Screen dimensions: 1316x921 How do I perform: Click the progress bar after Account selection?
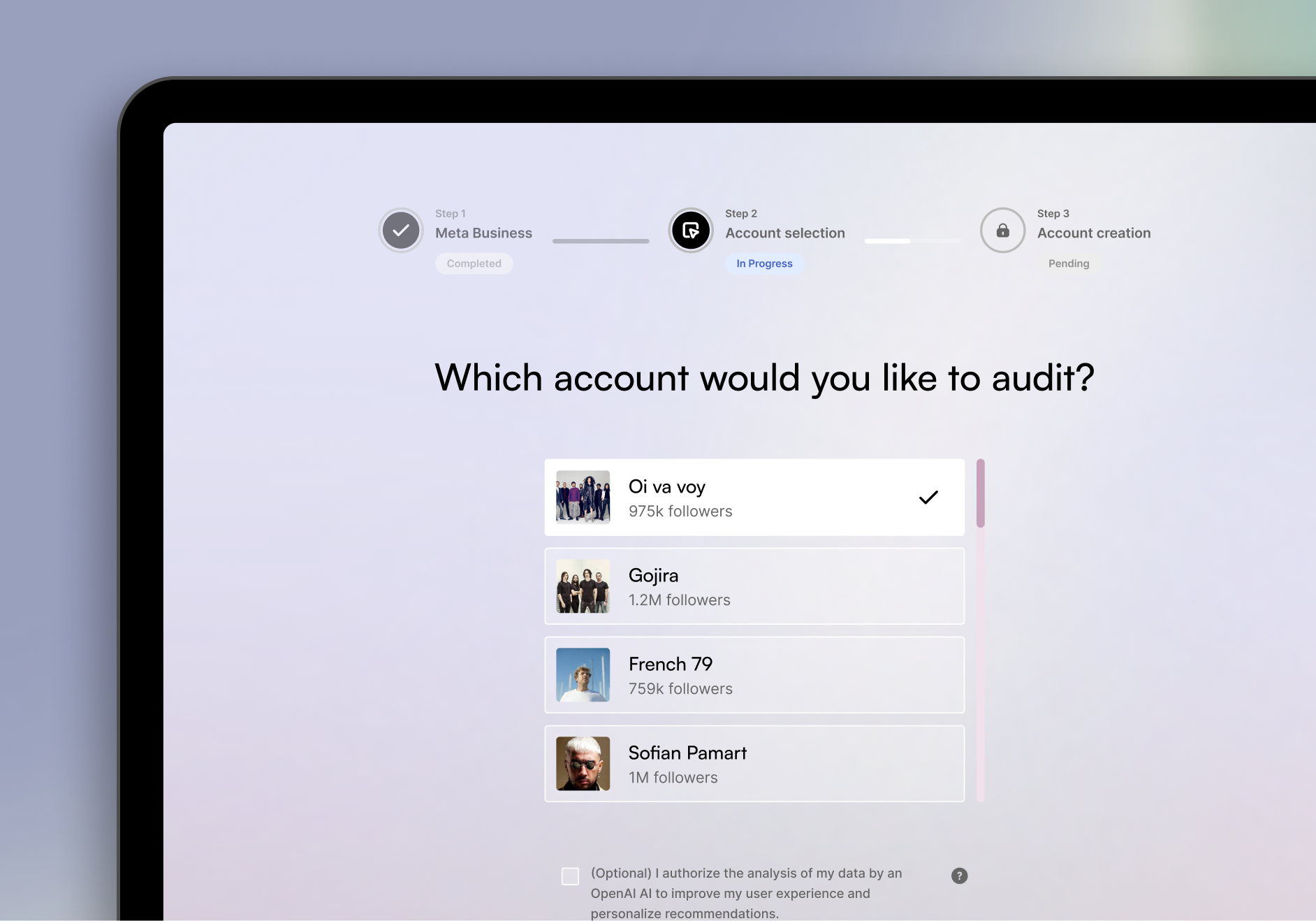(912, 241)
